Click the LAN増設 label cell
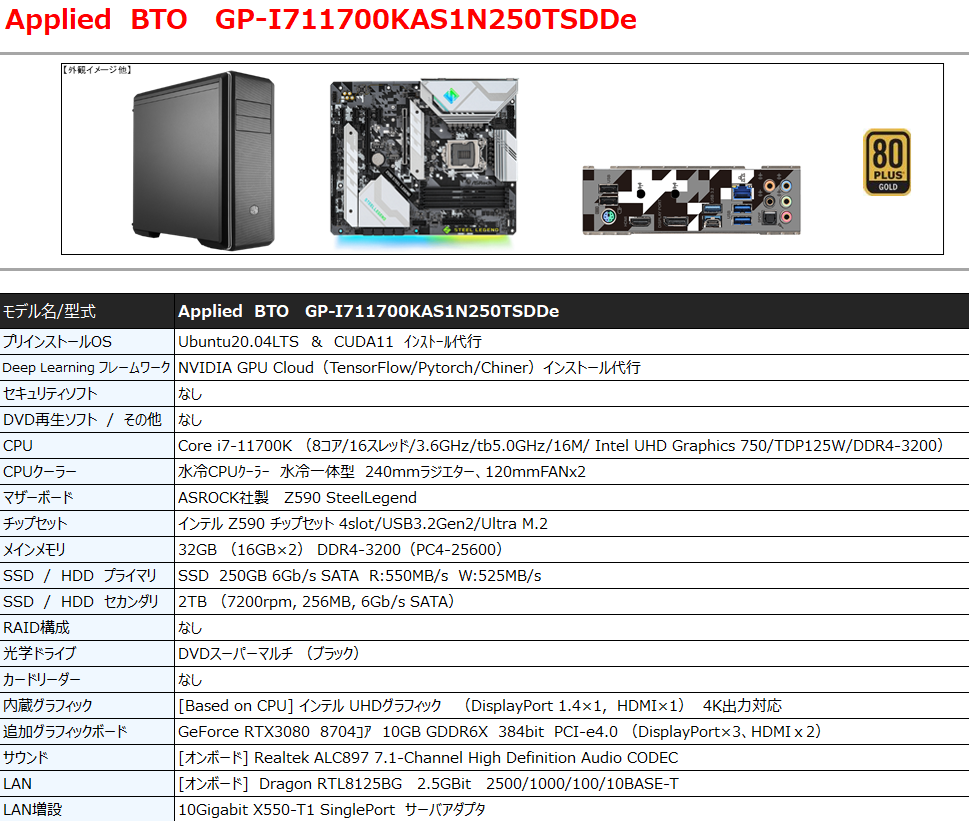 pos(87,808)
